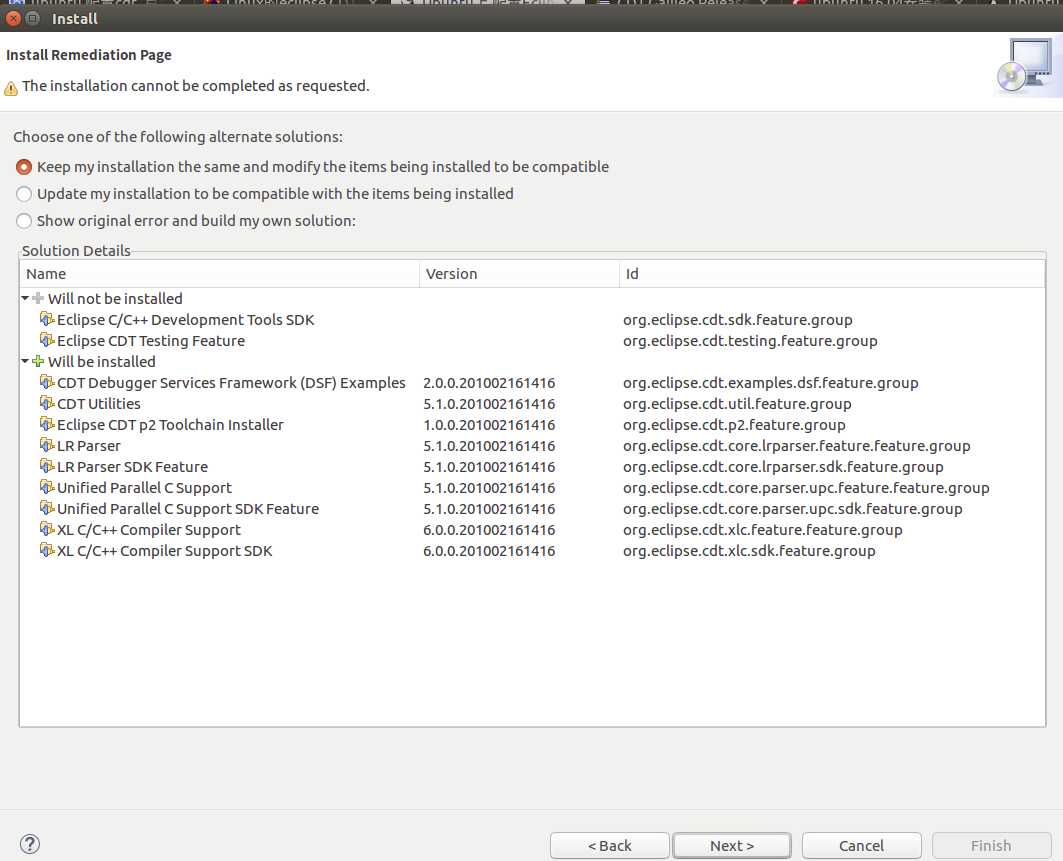Click id org.eclipse.cdt.xlc.feature.feature.group
This screenshot has height=861, width=1063.
763,529
